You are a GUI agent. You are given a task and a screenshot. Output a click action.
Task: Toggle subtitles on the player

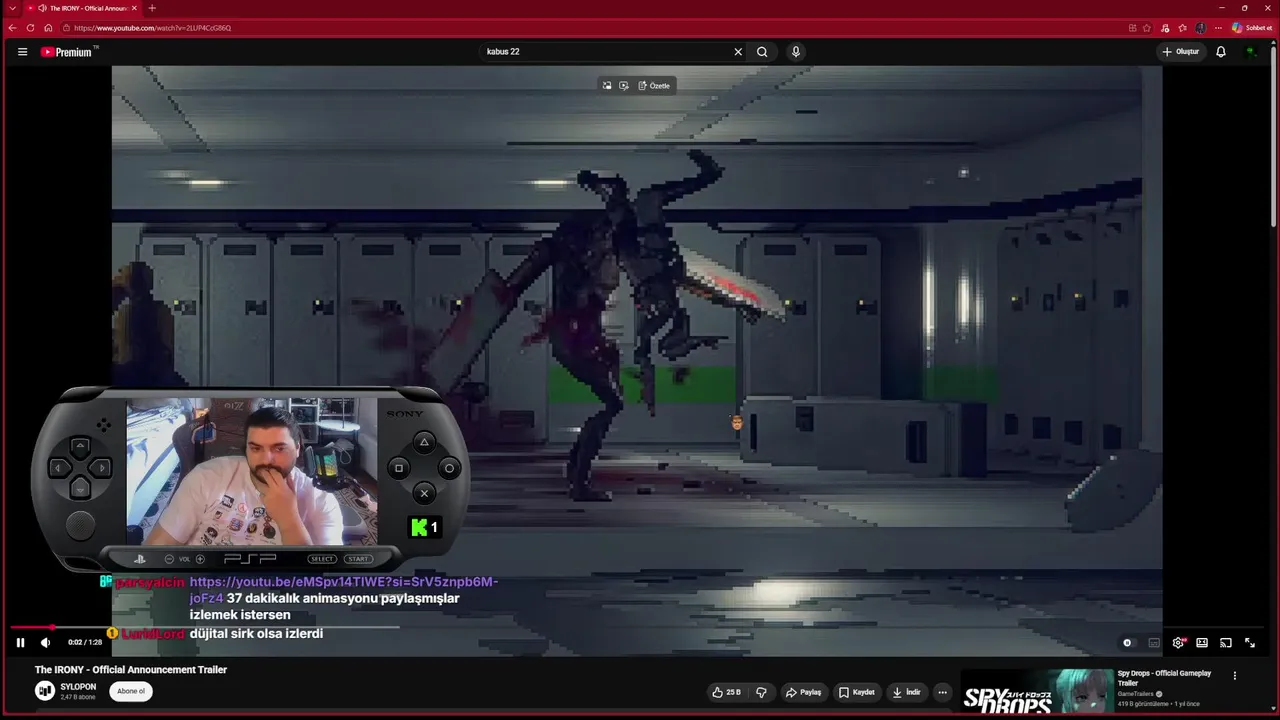1154,643
